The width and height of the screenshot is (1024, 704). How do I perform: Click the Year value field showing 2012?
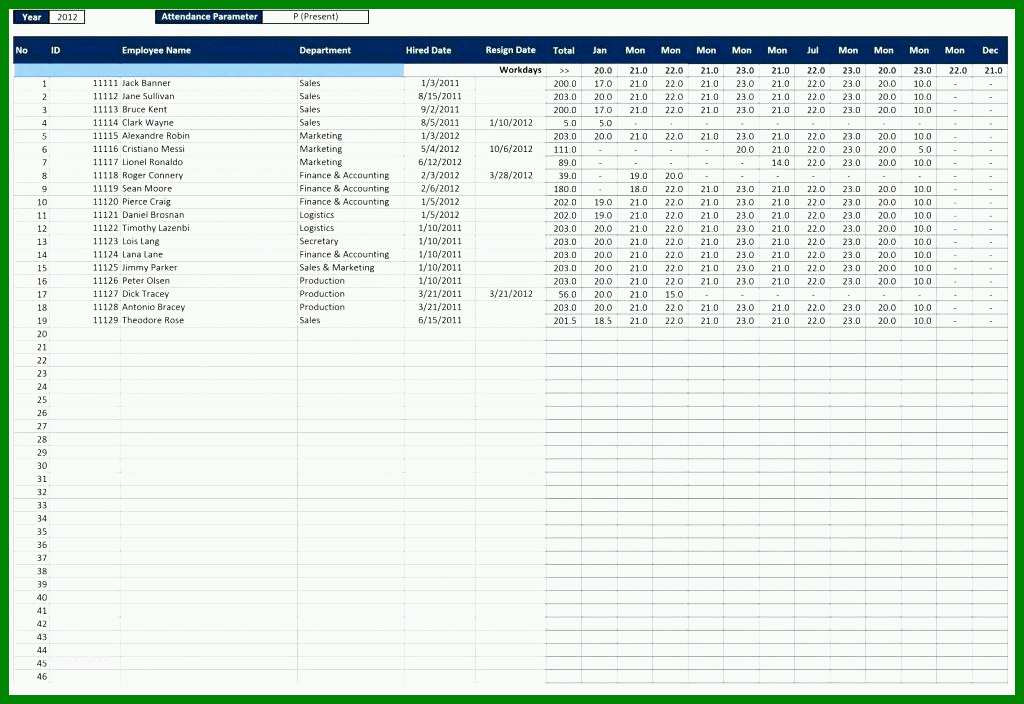pyautogui.click(x=67, y=17)
